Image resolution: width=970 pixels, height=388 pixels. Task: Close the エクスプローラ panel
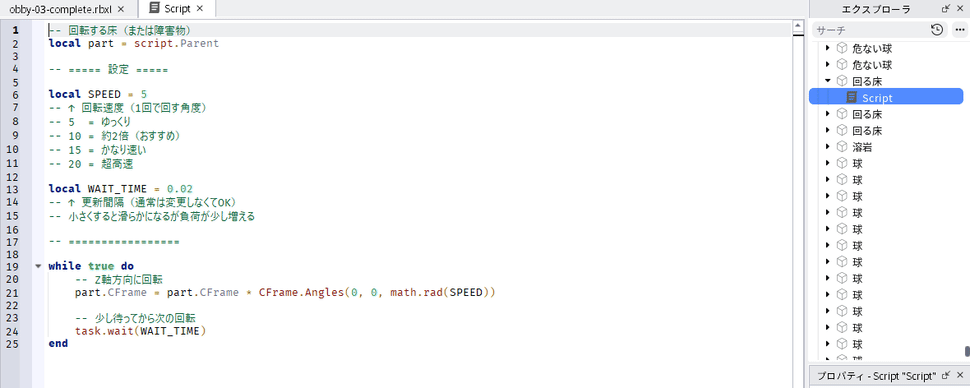[x=959, y=9]
